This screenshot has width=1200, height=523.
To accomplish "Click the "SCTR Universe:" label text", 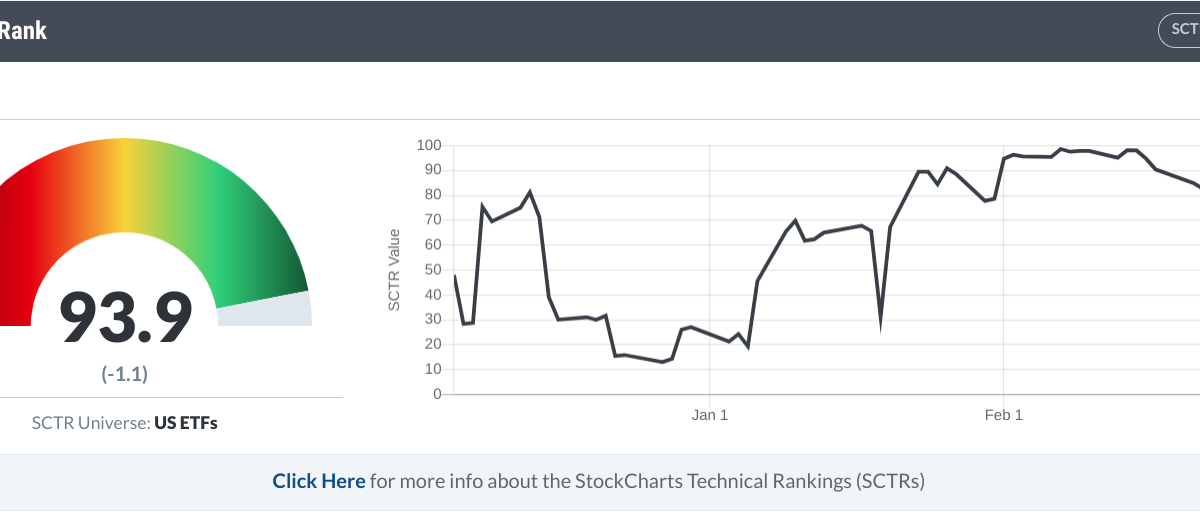I will 91,423.
